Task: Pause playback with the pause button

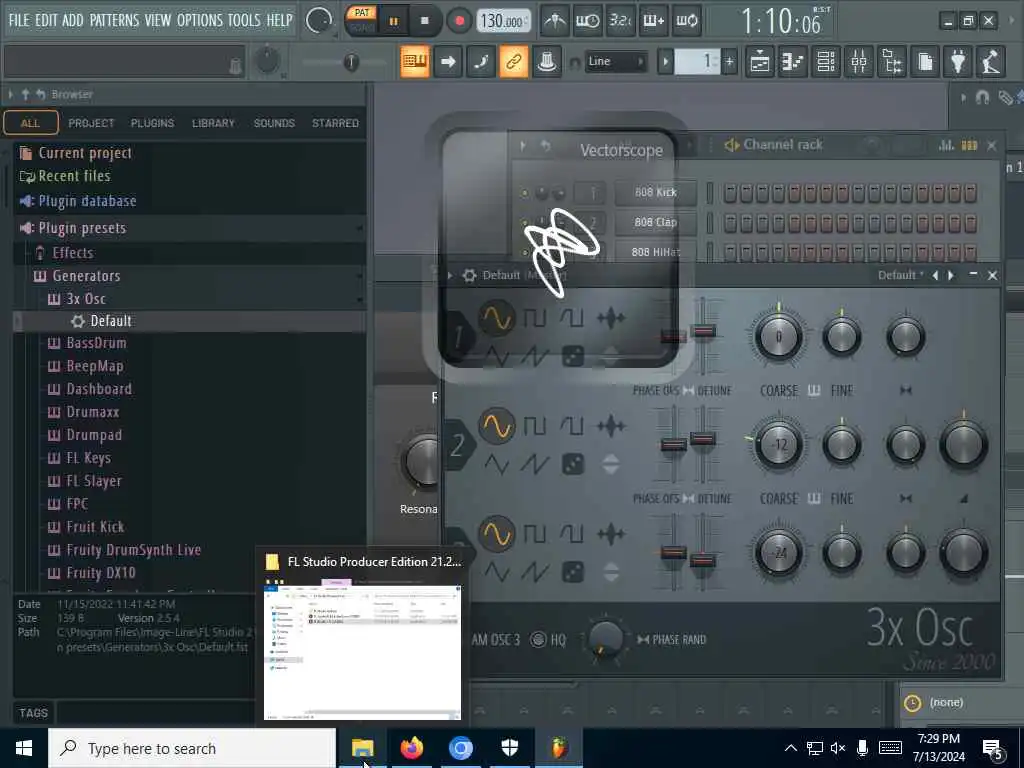Action: [394, 21]
